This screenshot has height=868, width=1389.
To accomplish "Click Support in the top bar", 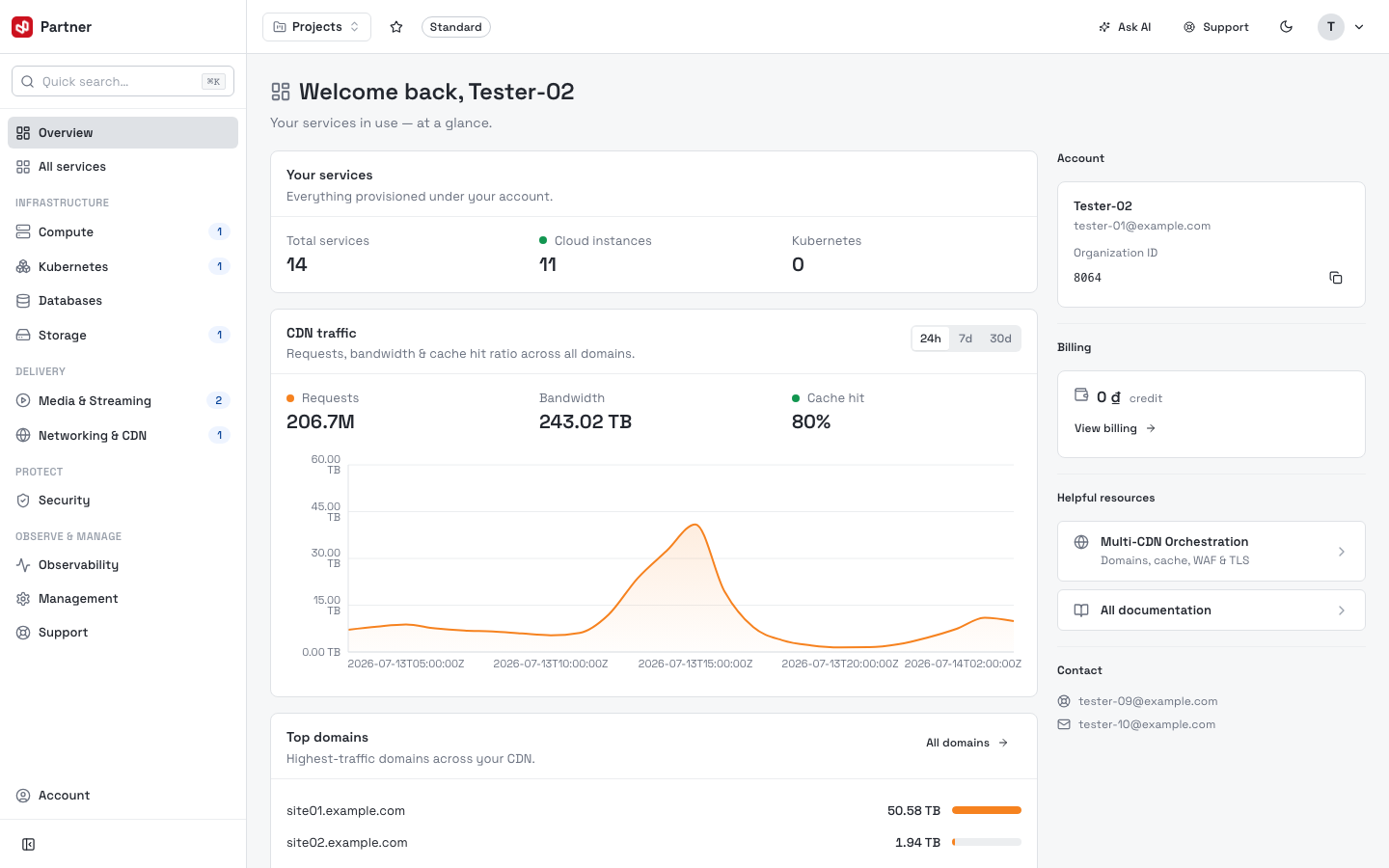I will coord(1216,27).
